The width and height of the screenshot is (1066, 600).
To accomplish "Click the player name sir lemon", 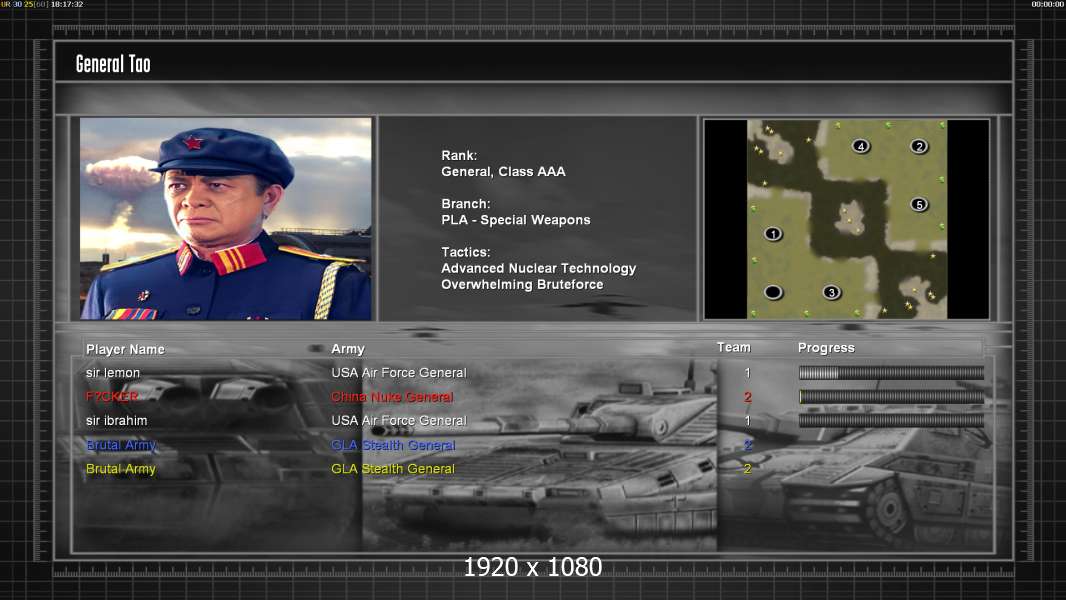I will coord(113,372).
